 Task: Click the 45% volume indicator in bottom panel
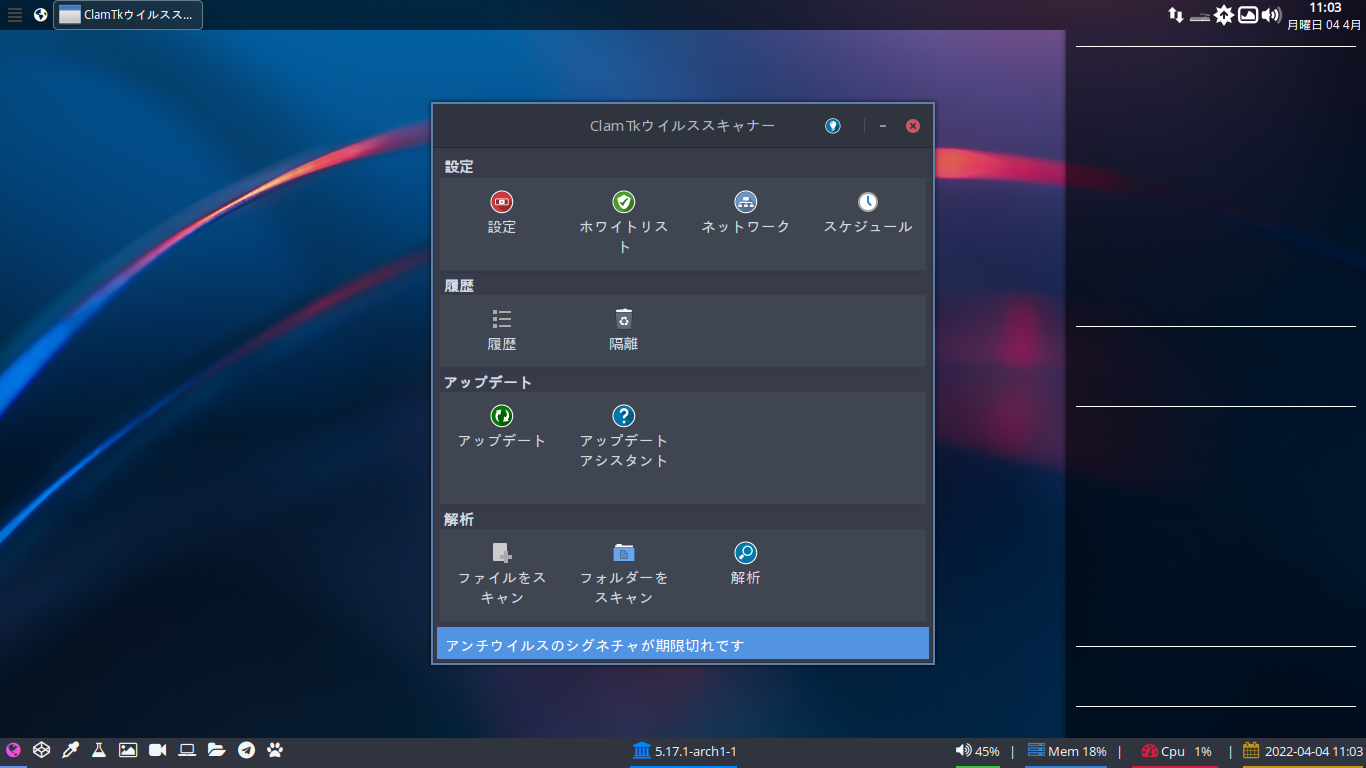[977, 751]
